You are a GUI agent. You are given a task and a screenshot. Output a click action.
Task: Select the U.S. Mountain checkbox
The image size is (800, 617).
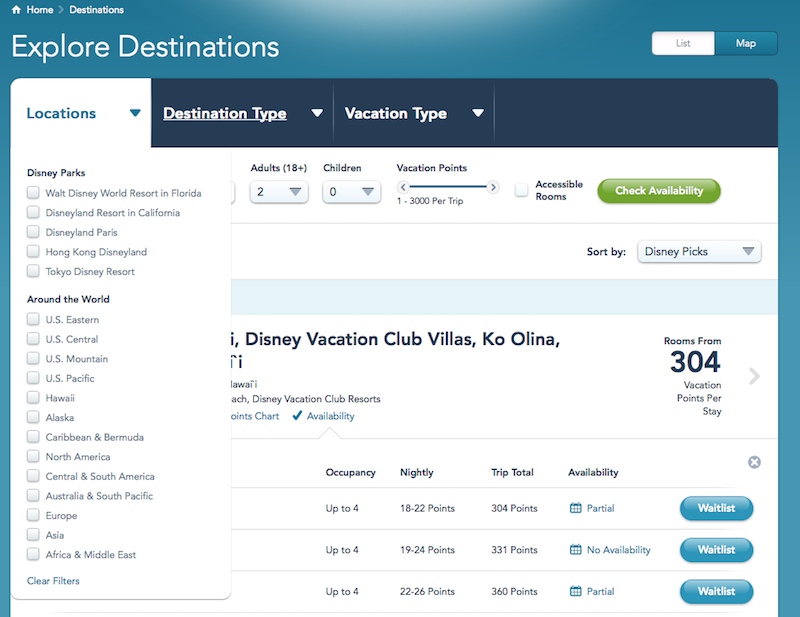(x=33, y=358)
